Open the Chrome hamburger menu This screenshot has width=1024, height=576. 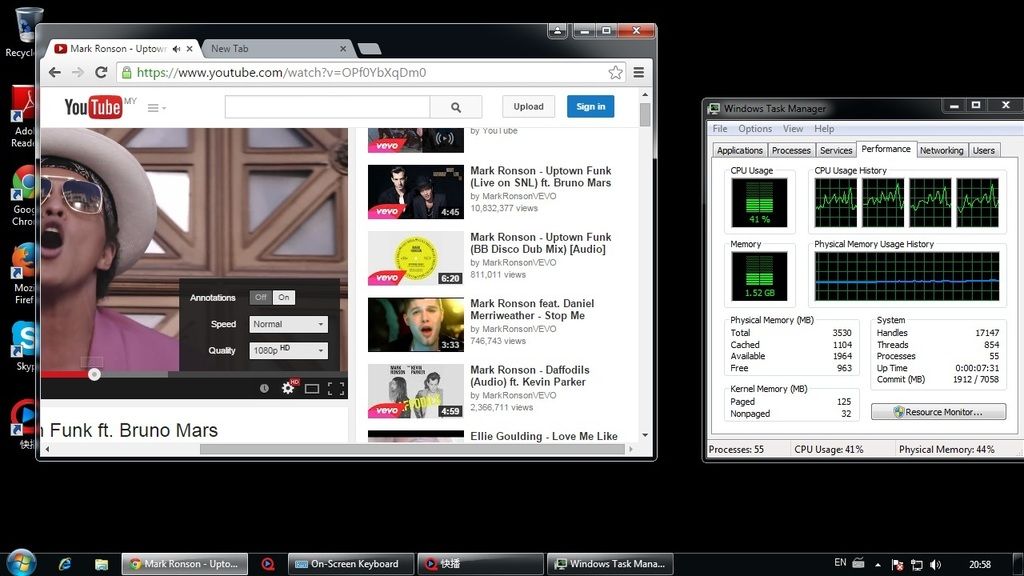coord(638,72)
